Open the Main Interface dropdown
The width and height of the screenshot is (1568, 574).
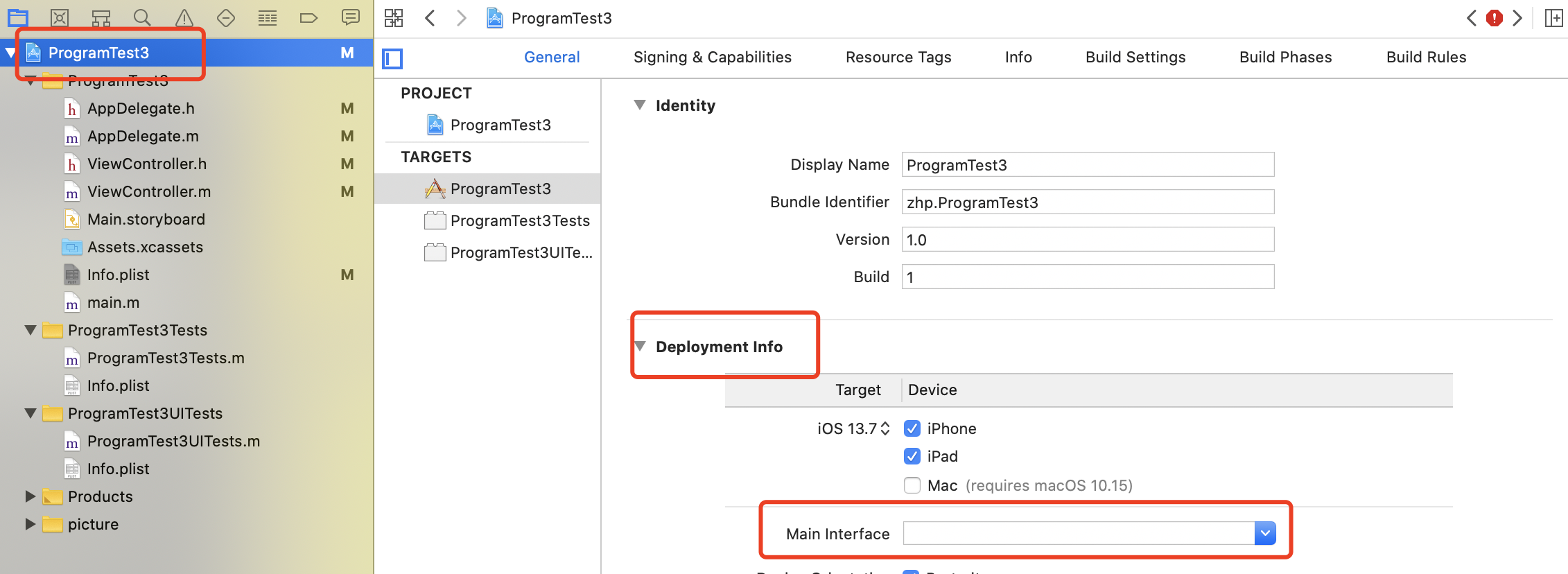[1265, 533]
